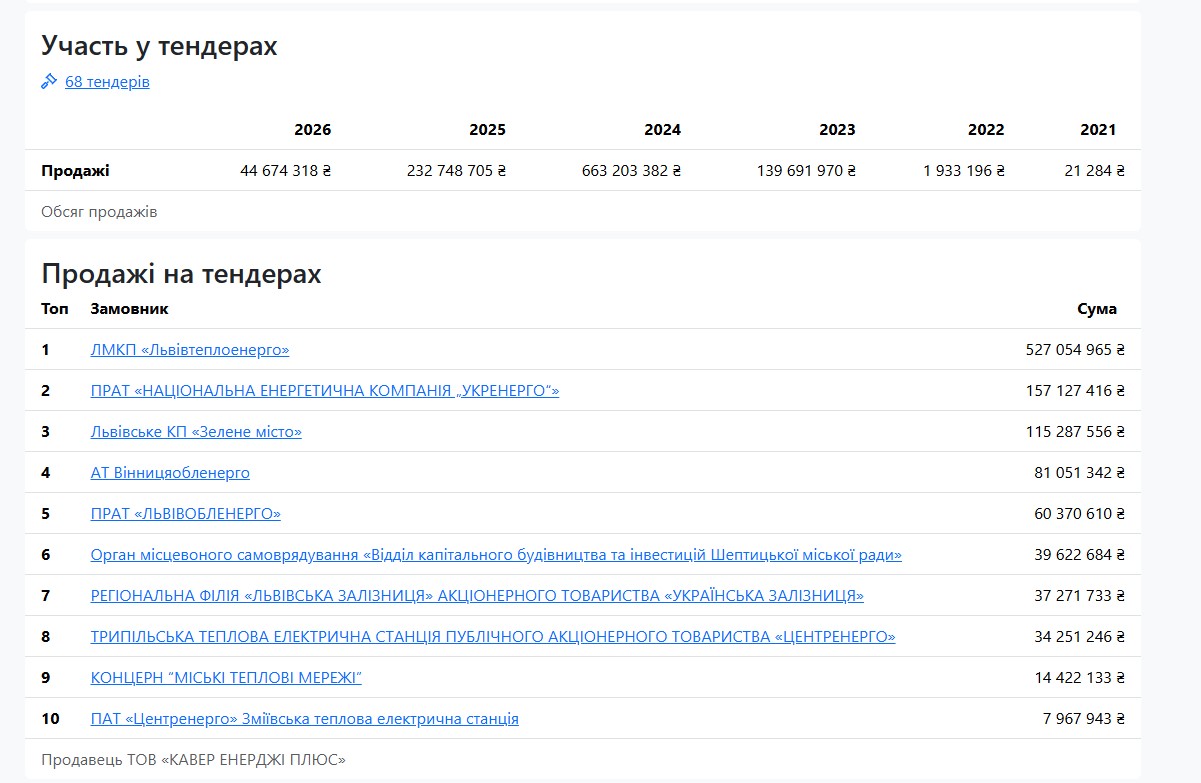Click rank number 10 in Топ column

(50, 719)
